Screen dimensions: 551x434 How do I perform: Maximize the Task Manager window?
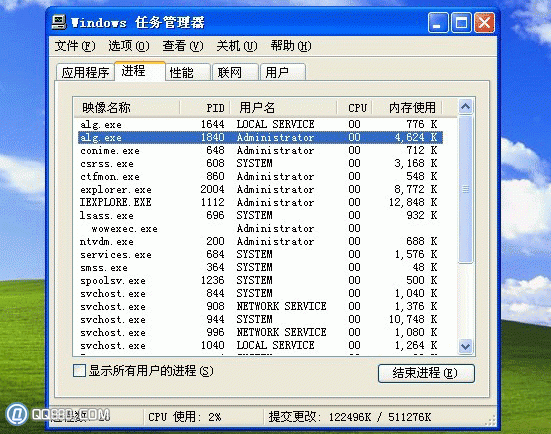(x=461, y=23)
